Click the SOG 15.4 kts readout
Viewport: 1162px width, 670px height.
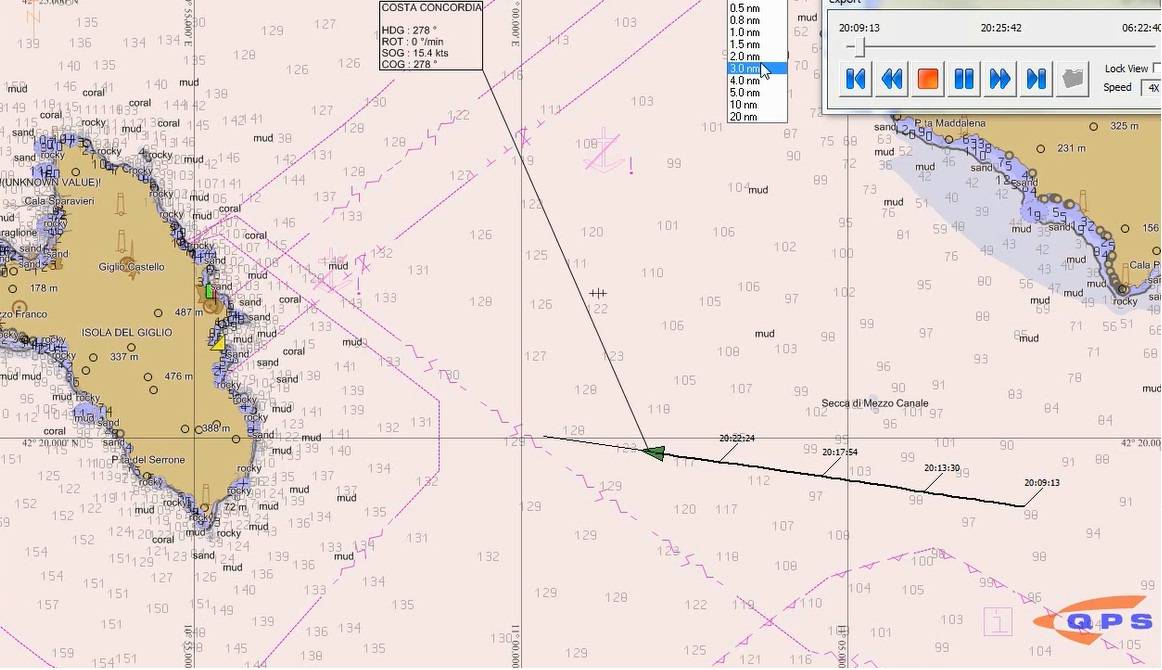[415, 53]
